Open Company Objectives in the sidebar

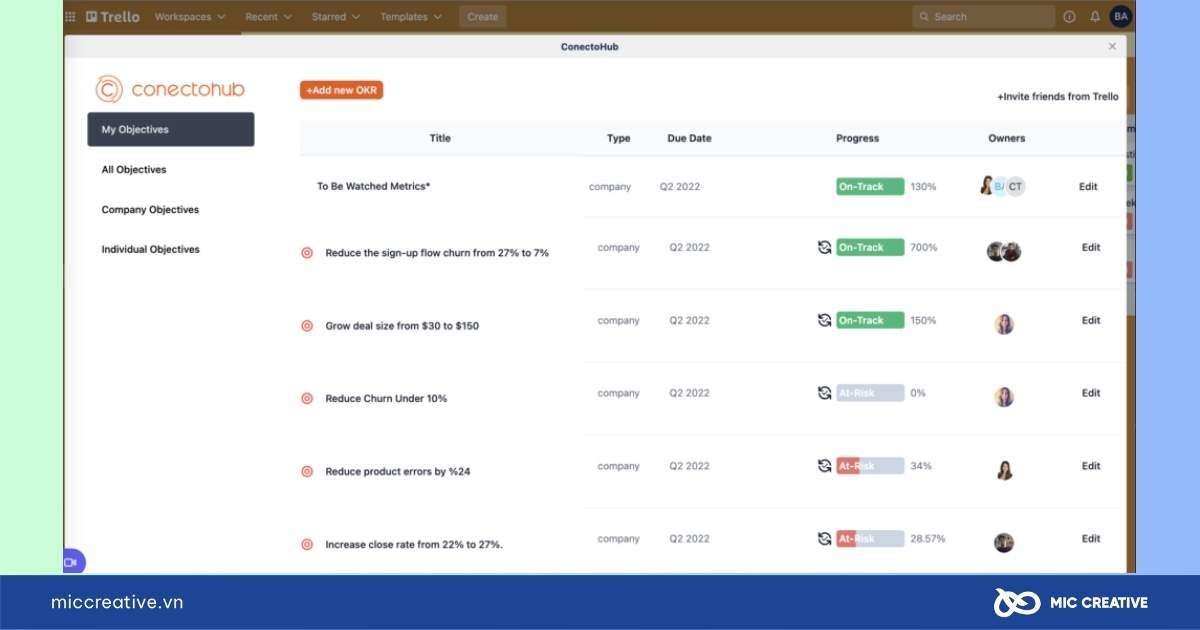coord(150,210)
